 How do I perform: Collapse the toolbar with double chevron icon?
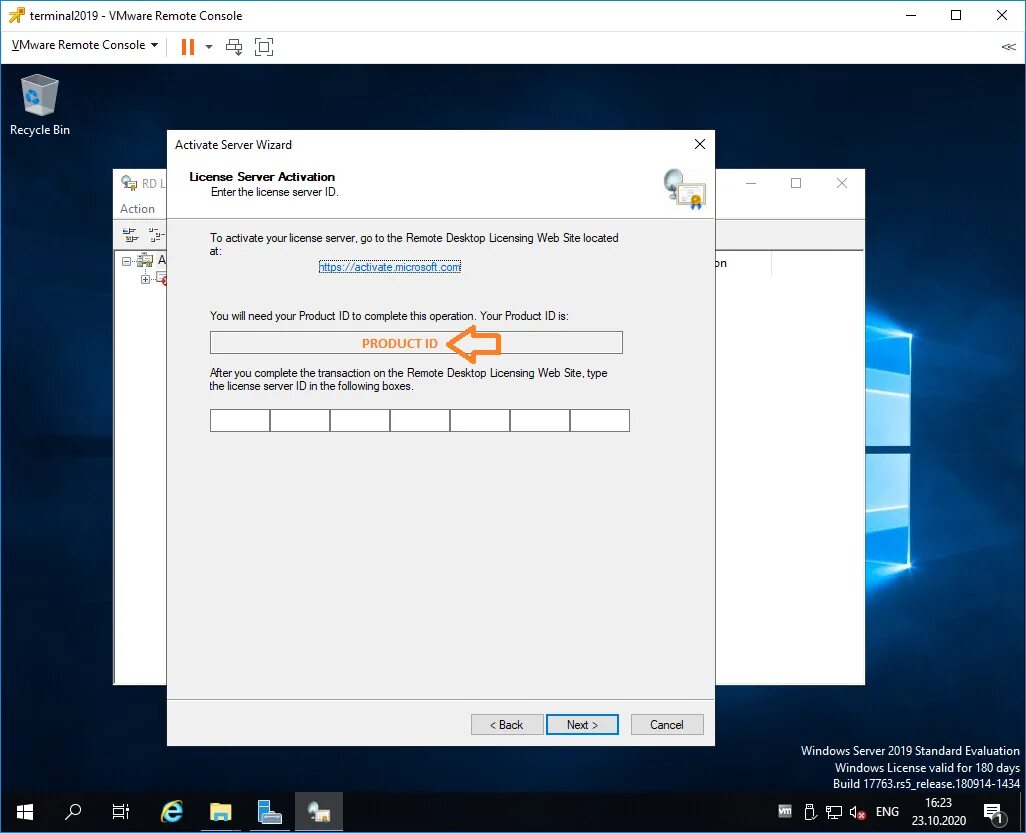coord(1008,46)
